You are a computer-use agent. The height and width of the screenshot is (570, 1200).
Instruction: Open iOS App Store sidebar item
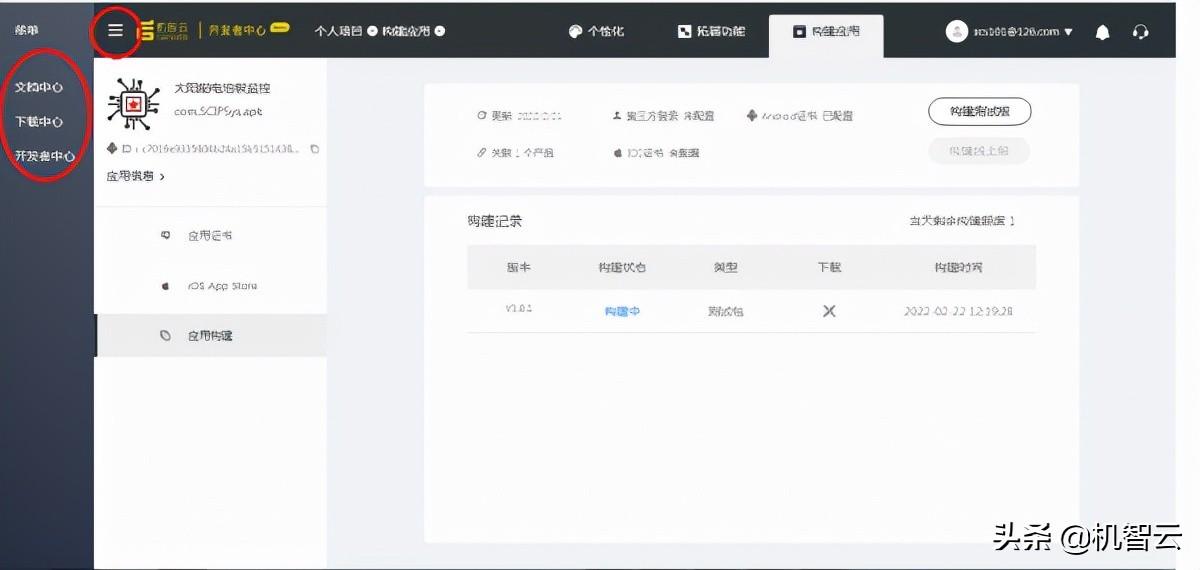pos(210,286)
